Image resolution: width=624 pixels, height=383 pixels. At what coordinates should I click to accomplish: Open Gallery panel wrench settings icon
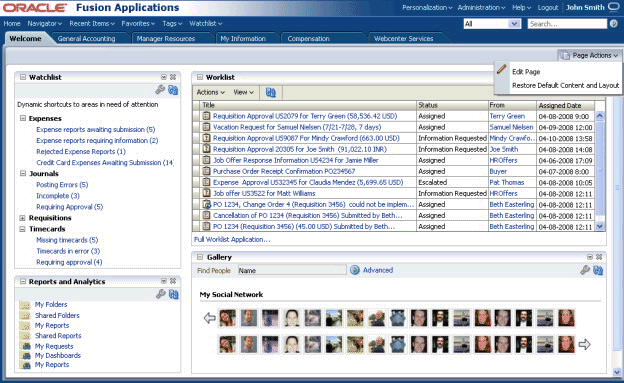585,270
